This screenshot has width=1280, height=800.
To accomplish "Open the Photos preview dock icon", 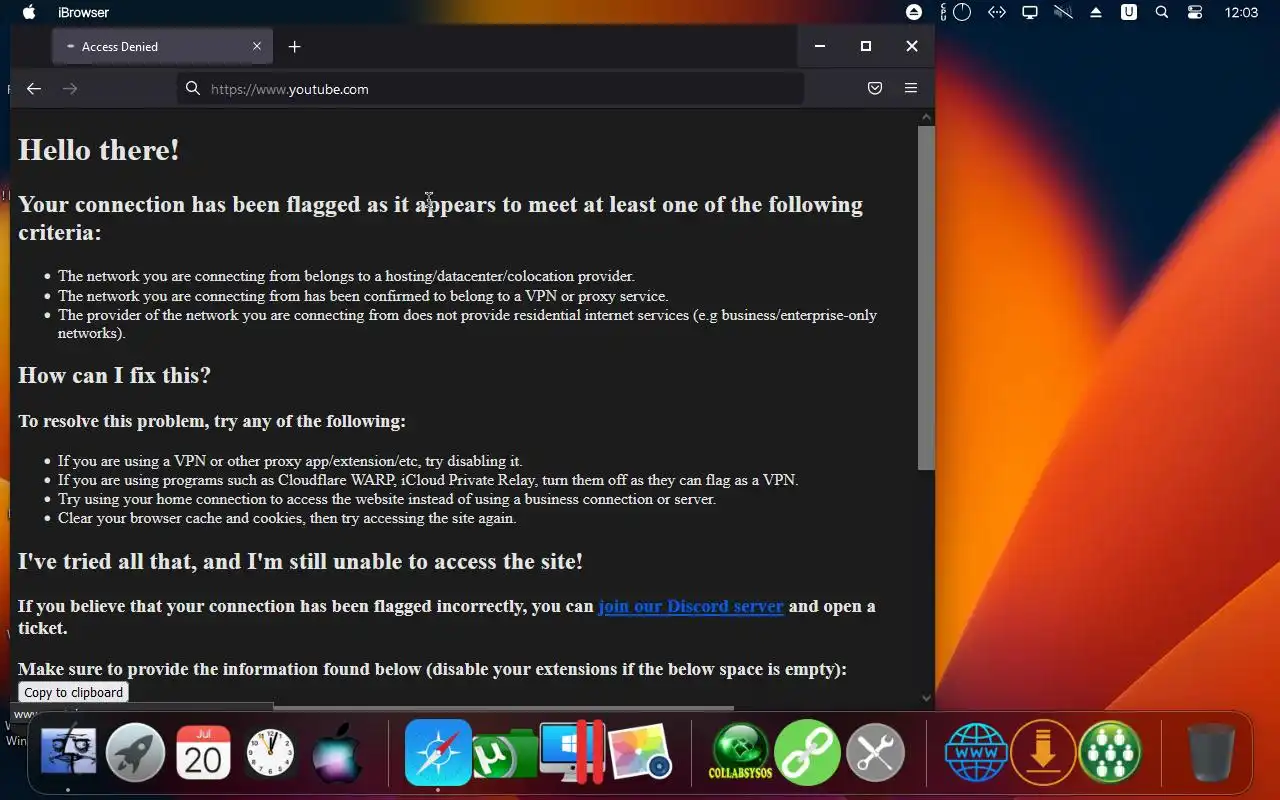I will click(640, 752).
